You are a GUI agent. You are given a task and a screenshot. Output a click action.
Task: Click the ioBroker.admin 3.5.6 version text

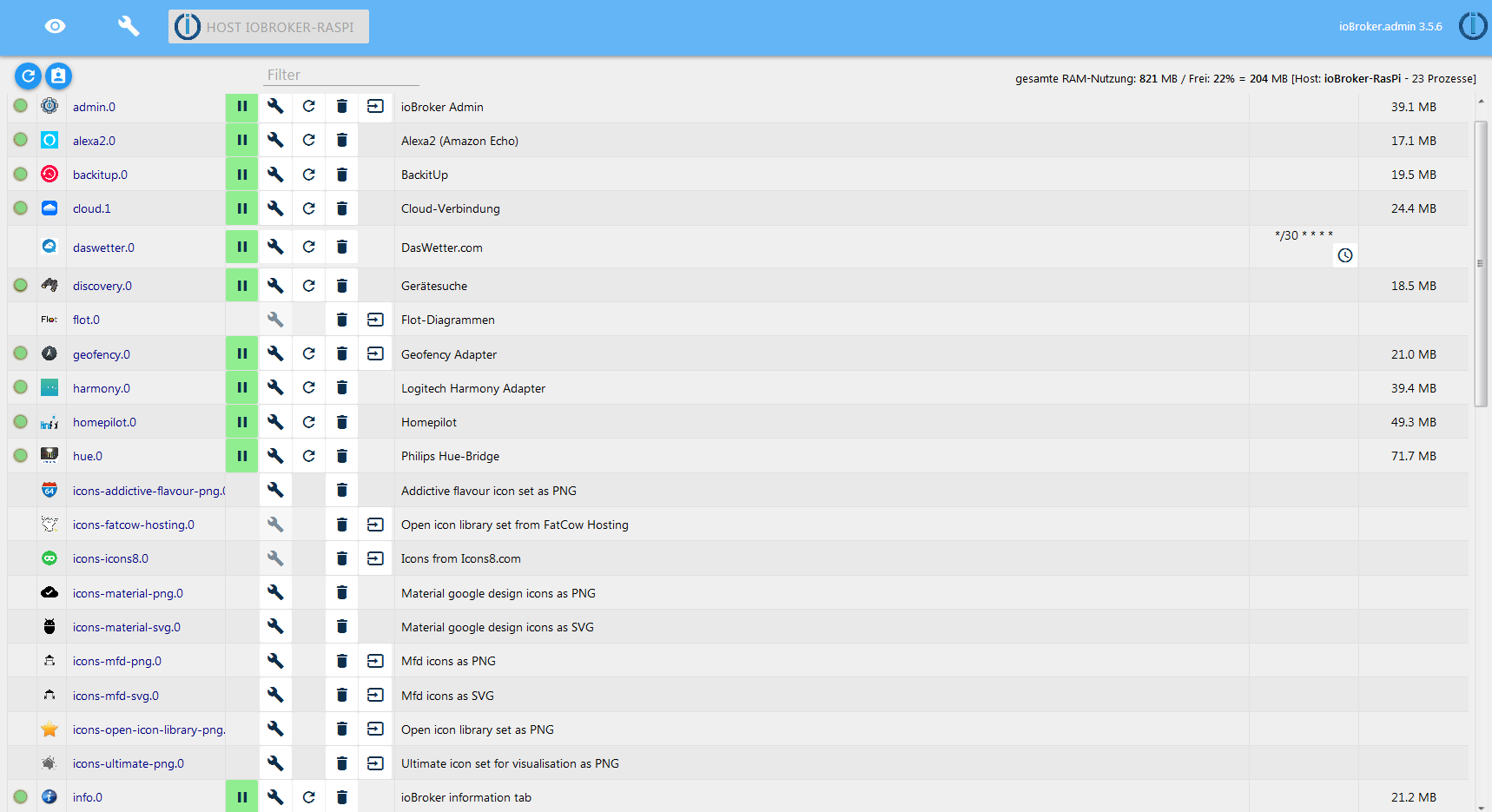point(1390,27)
